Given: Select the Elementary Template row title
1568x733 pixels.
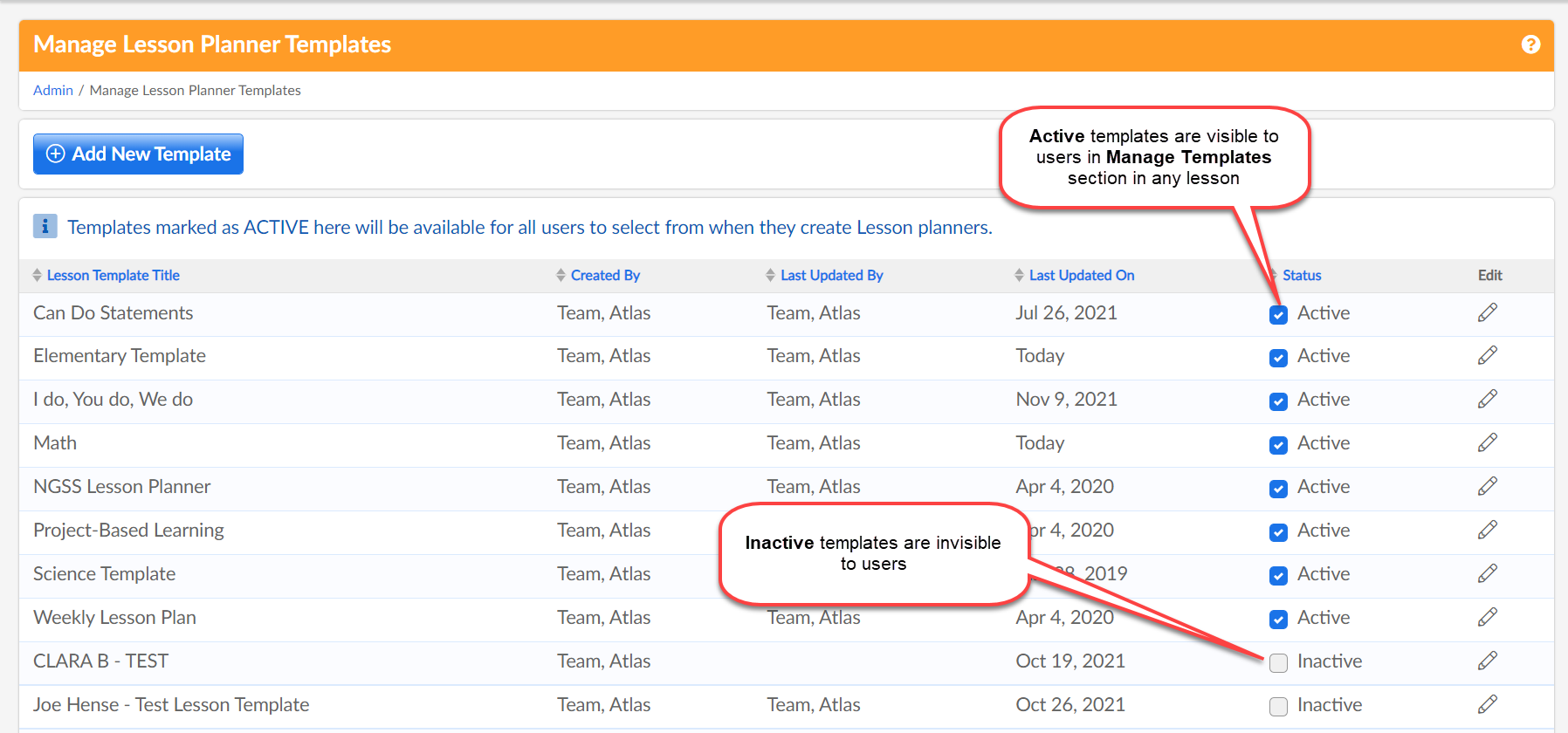Looking at the screenshot, I should click(x=120, y=356).
